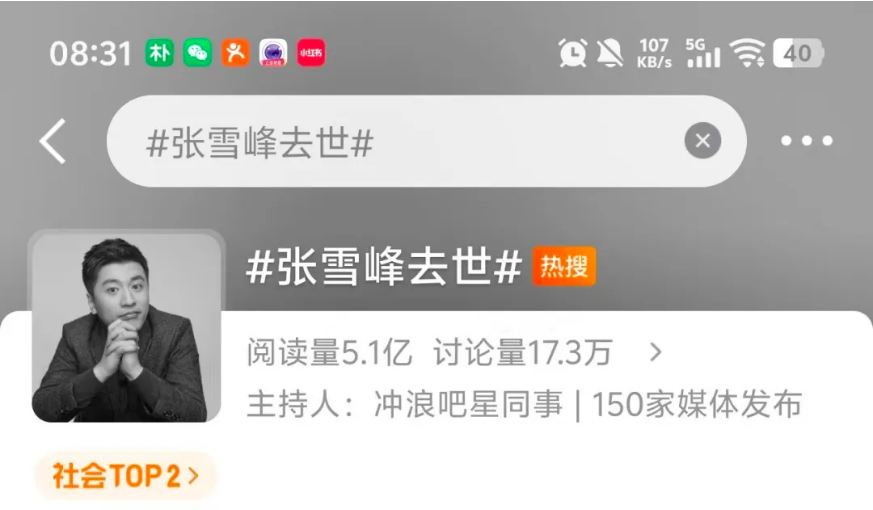
Task: Tap the alarm clock status icon
Action: point(573,53)
